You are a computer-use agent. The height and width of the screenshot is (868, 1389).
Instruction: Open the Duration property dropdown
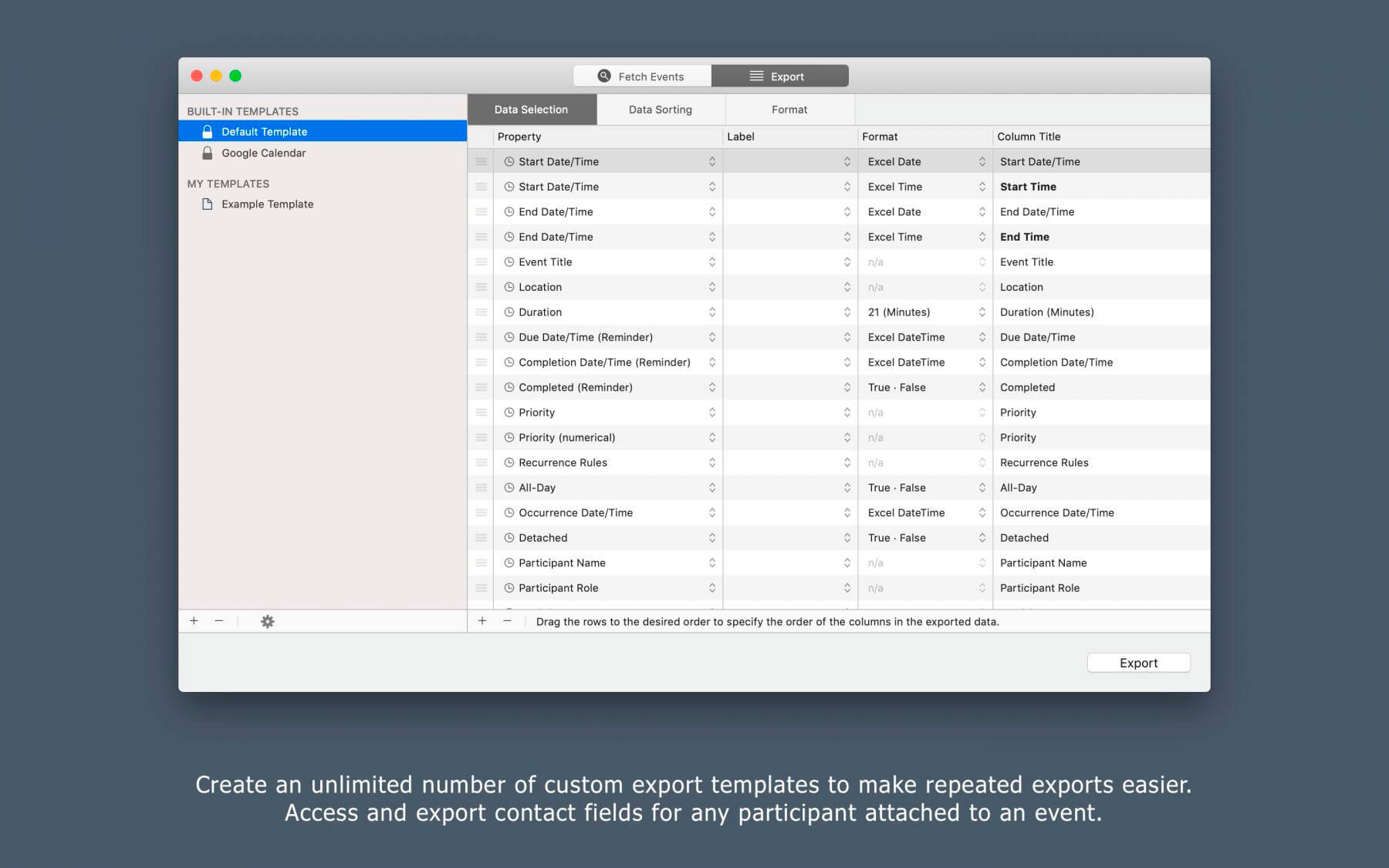point(711,312)
